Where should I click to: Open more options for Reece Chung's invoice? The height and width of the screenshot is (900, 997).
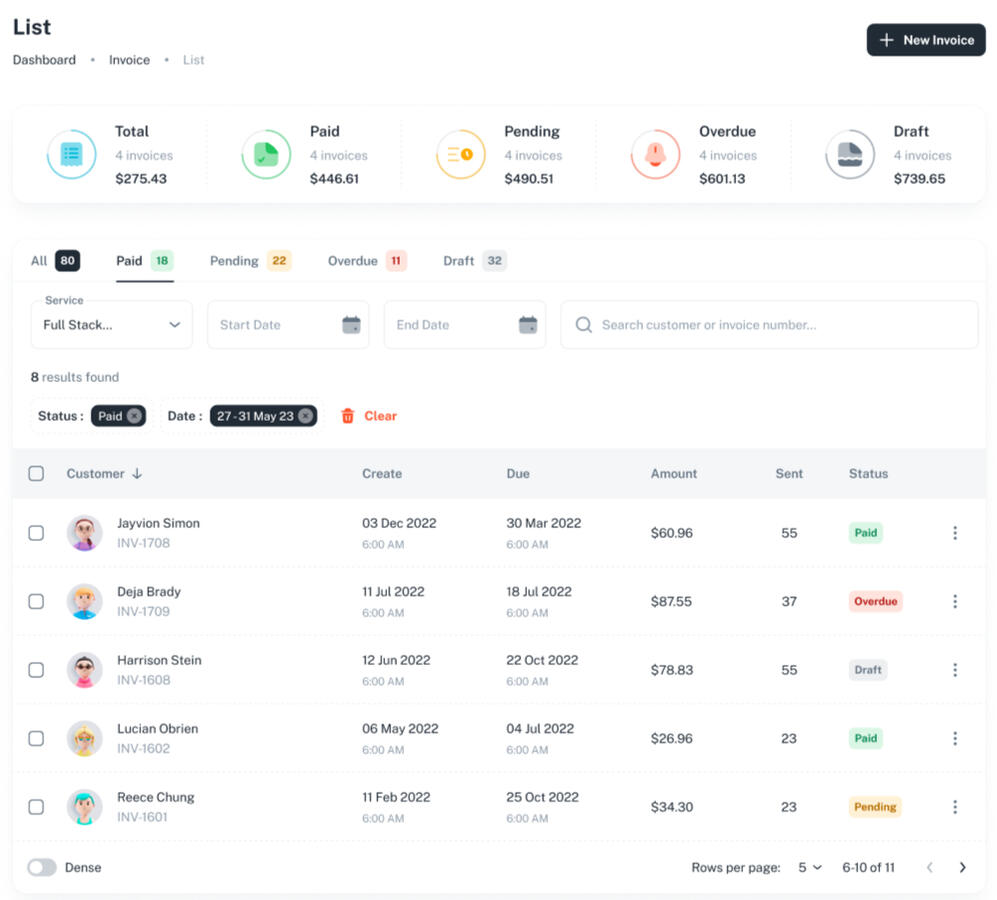tap(954, 807)
